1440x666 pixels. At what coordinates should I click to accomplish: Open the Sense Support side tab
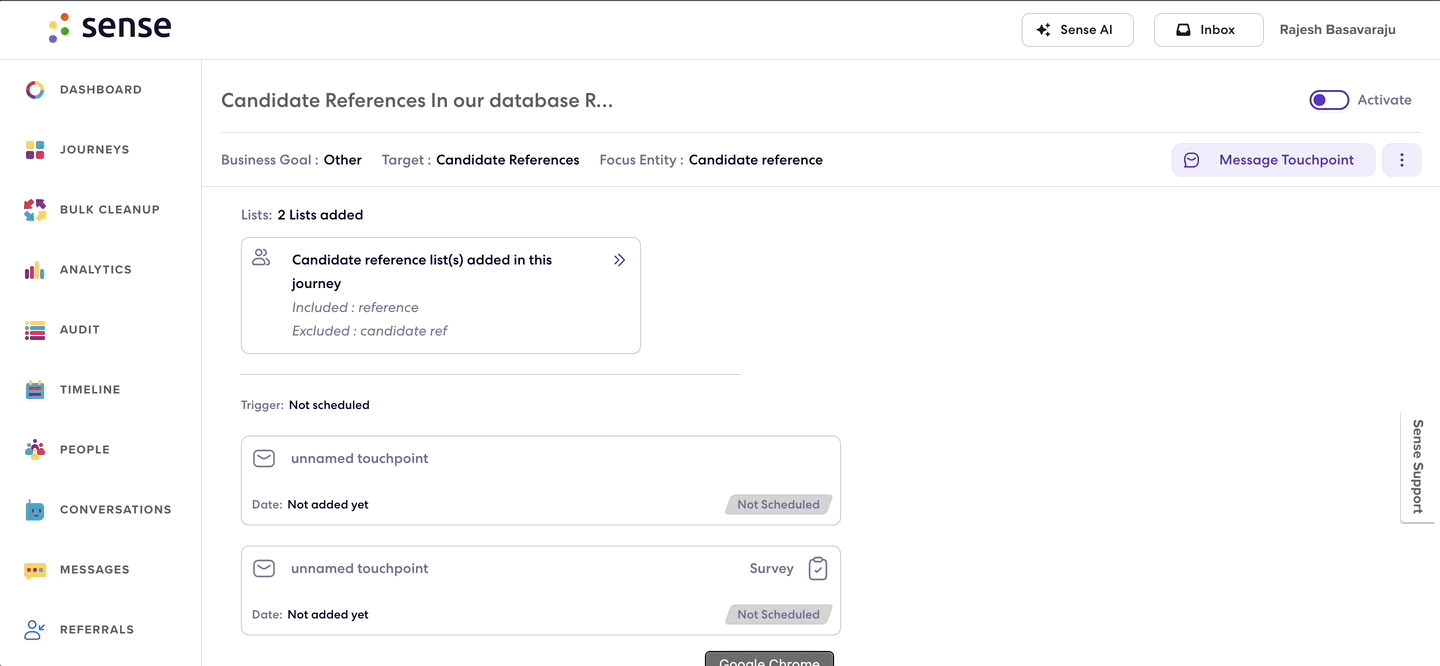[x=1417, y=466]
